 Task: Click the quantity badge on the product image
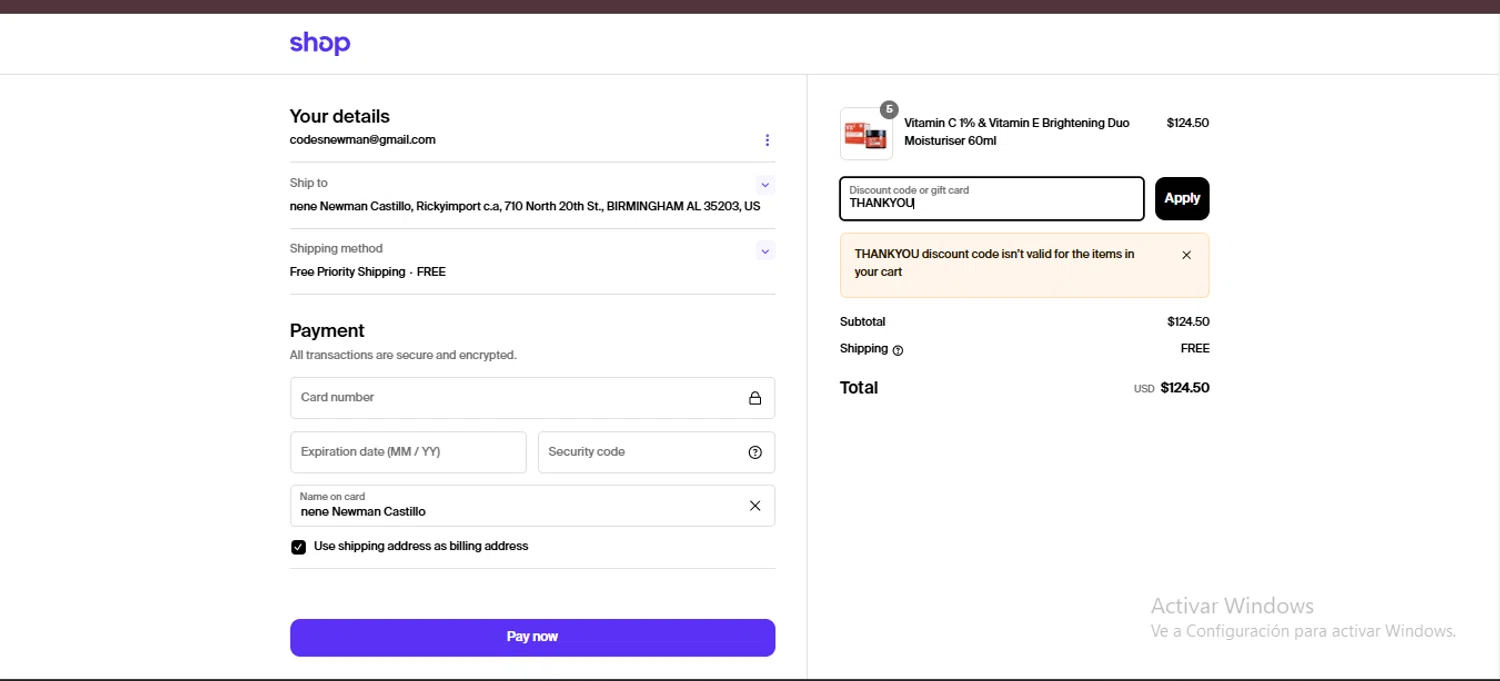pos(889,109)
